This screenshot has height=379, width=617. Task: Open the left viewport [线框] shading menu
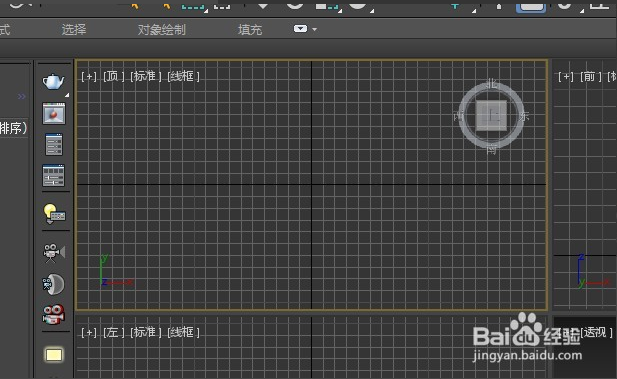pos(183,332)
